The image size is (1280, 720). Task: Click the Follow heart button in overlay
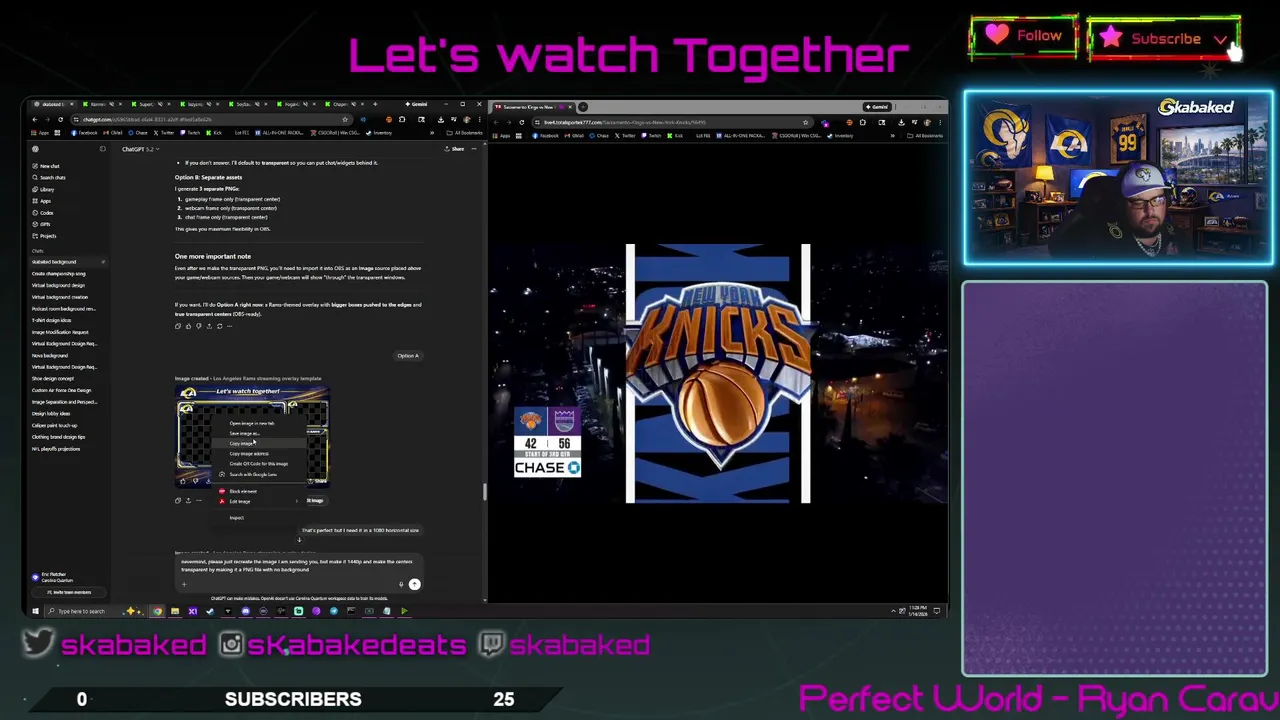1023,38
